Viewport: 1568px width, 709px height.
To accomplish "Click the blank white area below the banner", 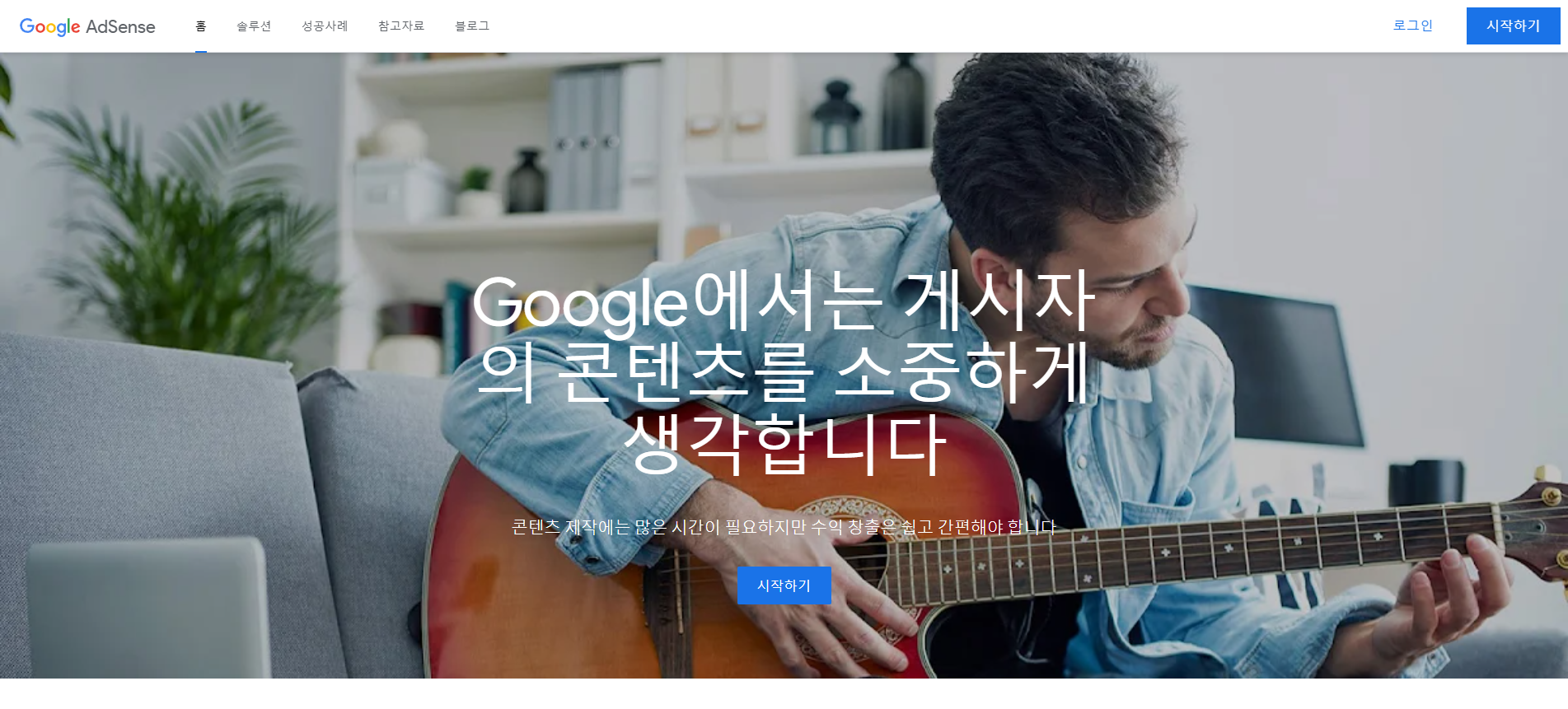I will (x=784, y=694).
